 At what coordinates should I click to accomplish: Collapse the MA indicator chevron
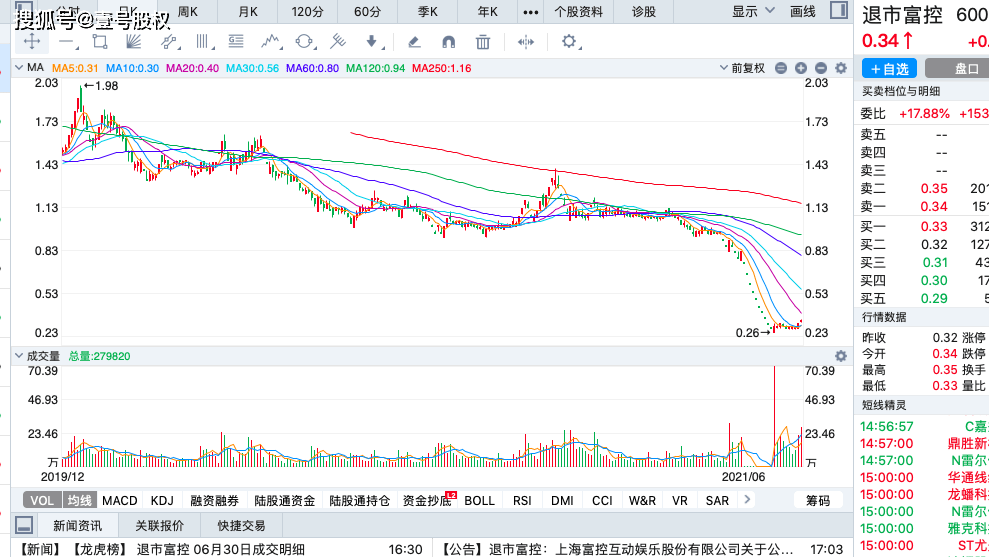click(19, 67)
